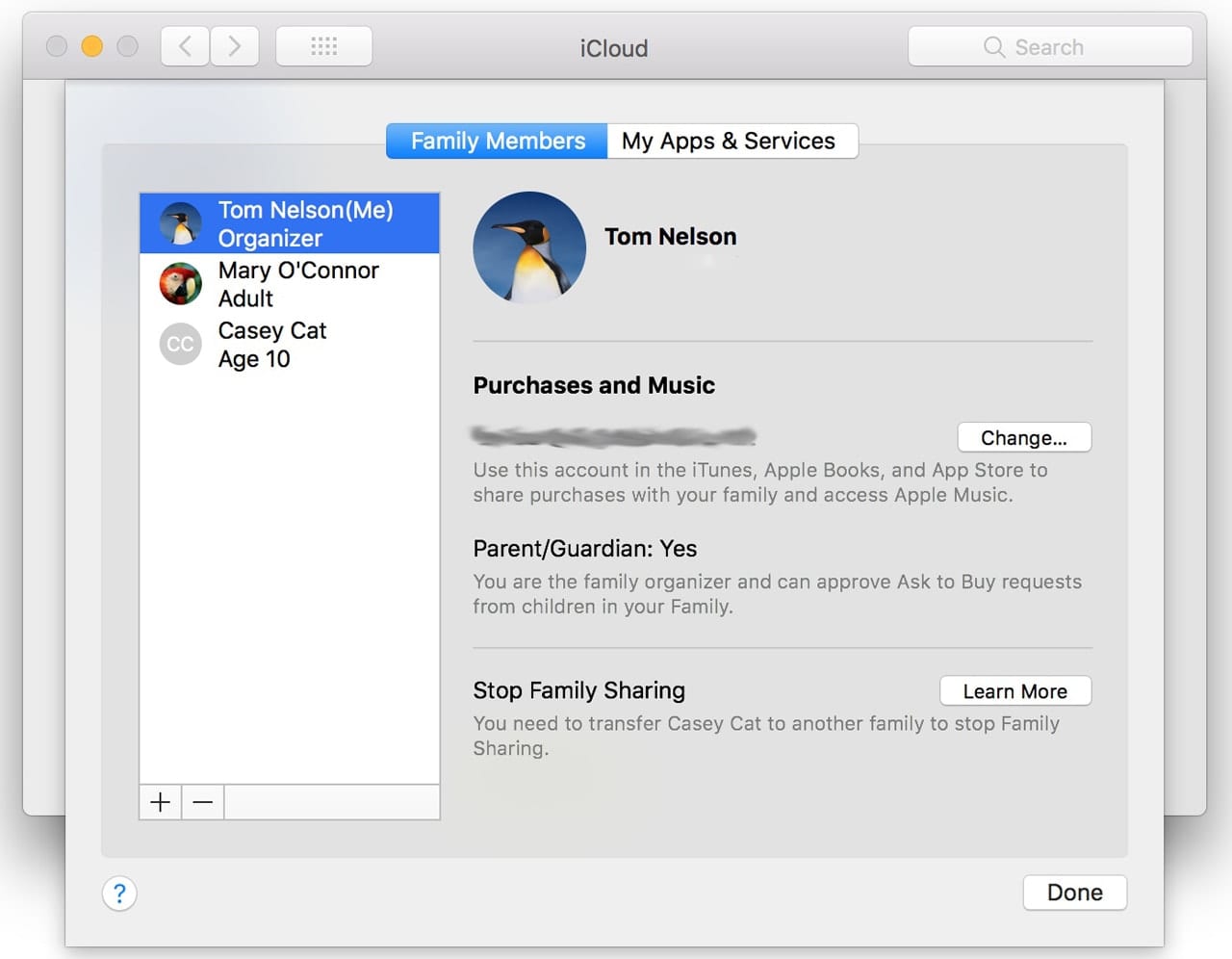Add a family member with plus button

coord(161,802)
